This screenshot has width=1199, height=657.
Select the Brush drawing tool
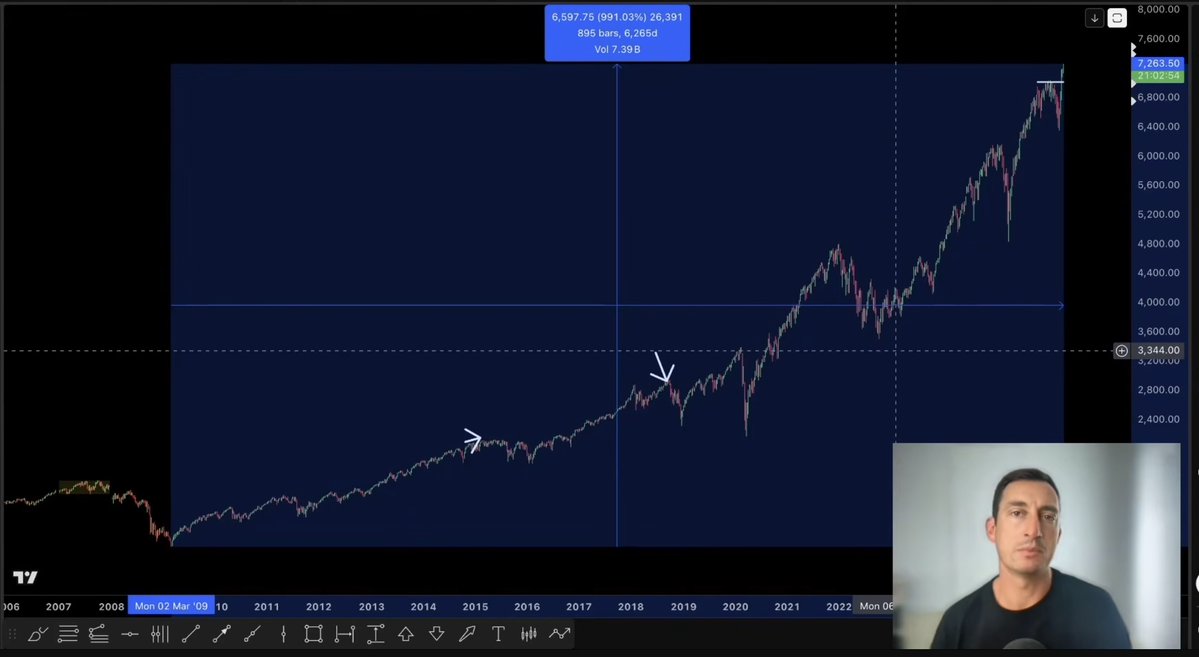[37, 634]
